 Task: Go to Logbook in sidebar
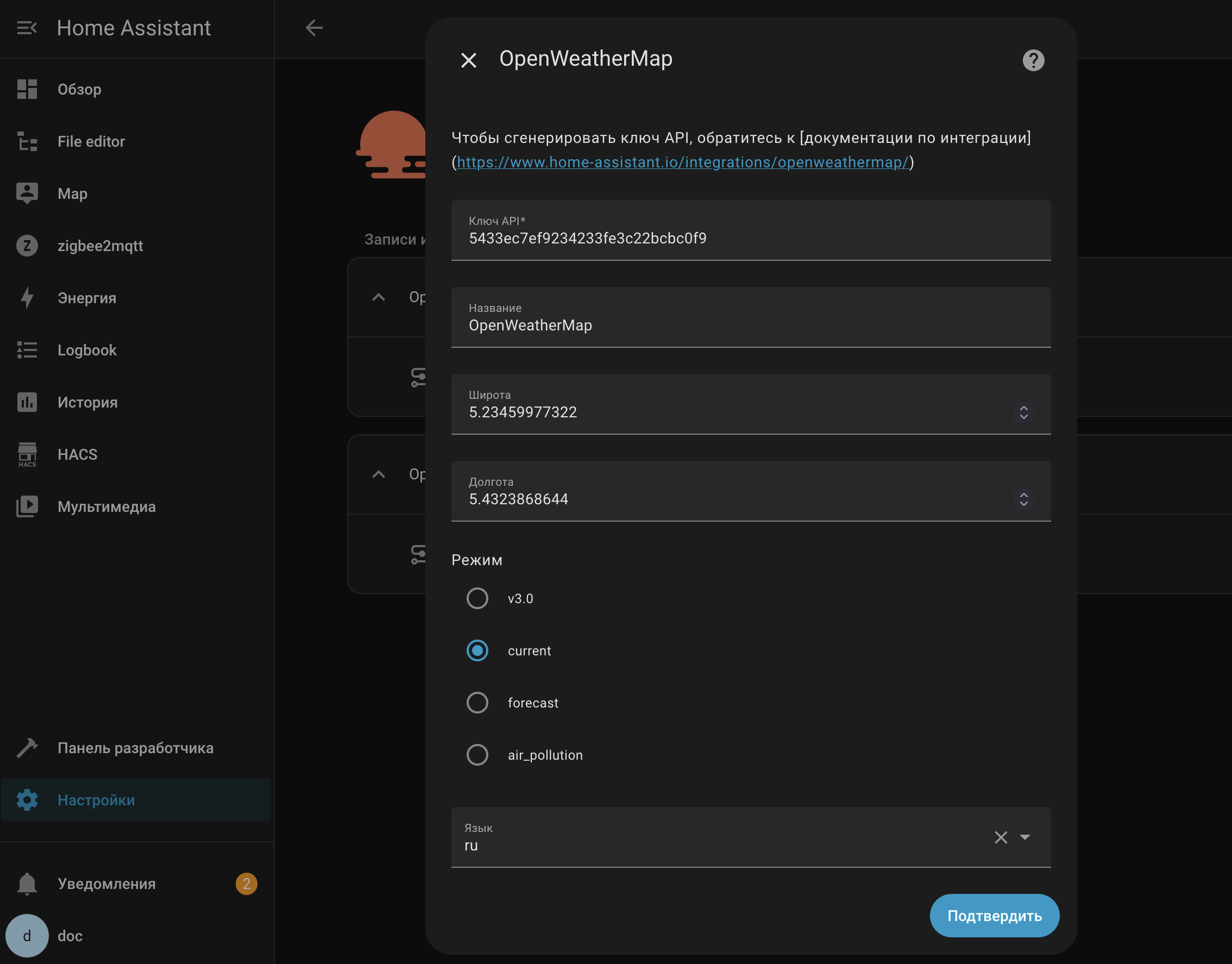87,350
